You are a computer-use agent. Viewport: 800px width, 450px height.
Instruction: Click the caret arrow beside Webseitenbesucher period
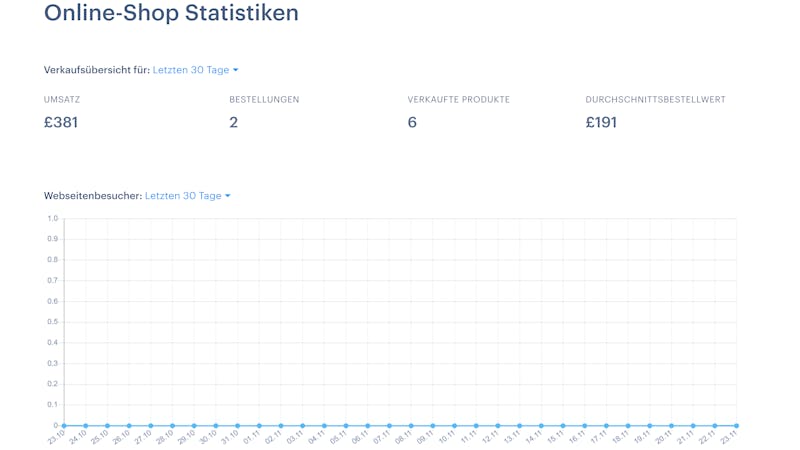[x=228, y=196]
